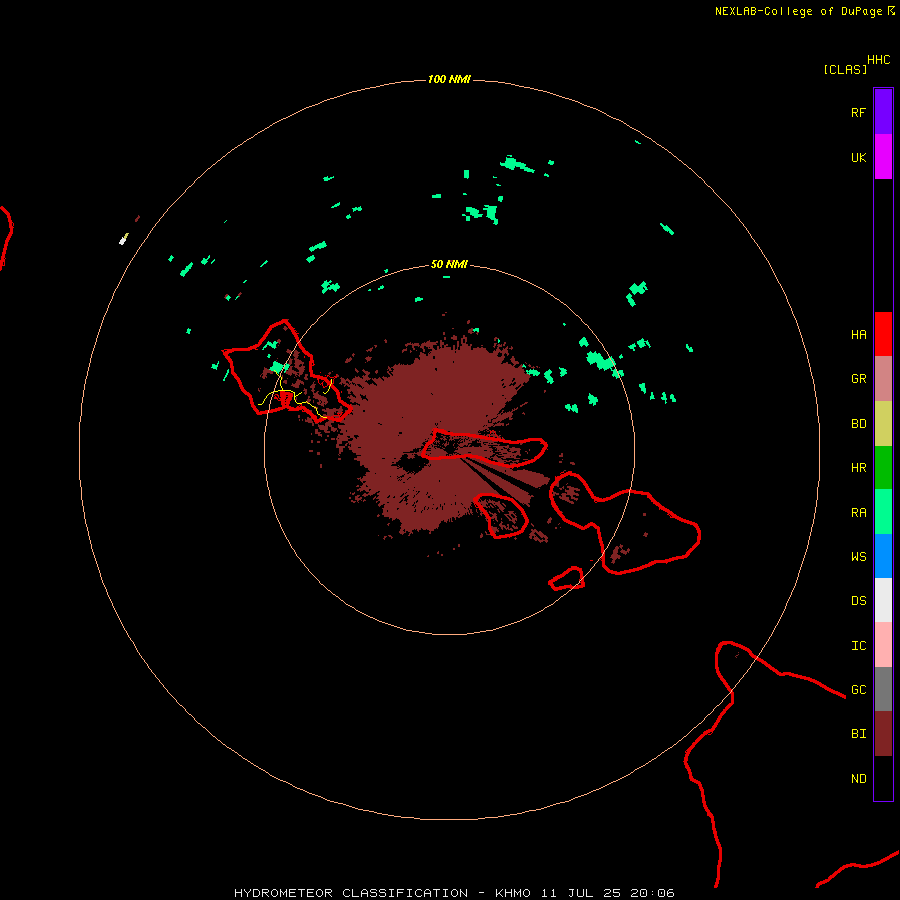Click the WS blue legend swatch

tap(883, 556)
